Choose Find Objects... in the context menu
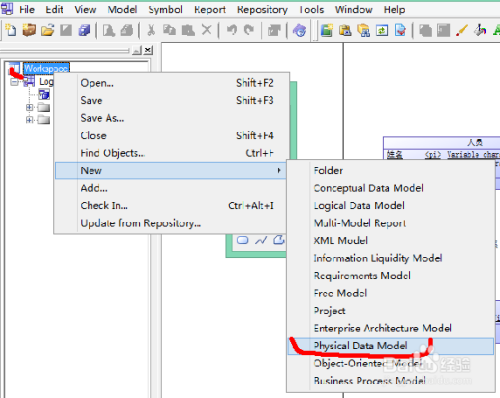The width and height of the screenshot is (500, 398). (x=171, y=153)
